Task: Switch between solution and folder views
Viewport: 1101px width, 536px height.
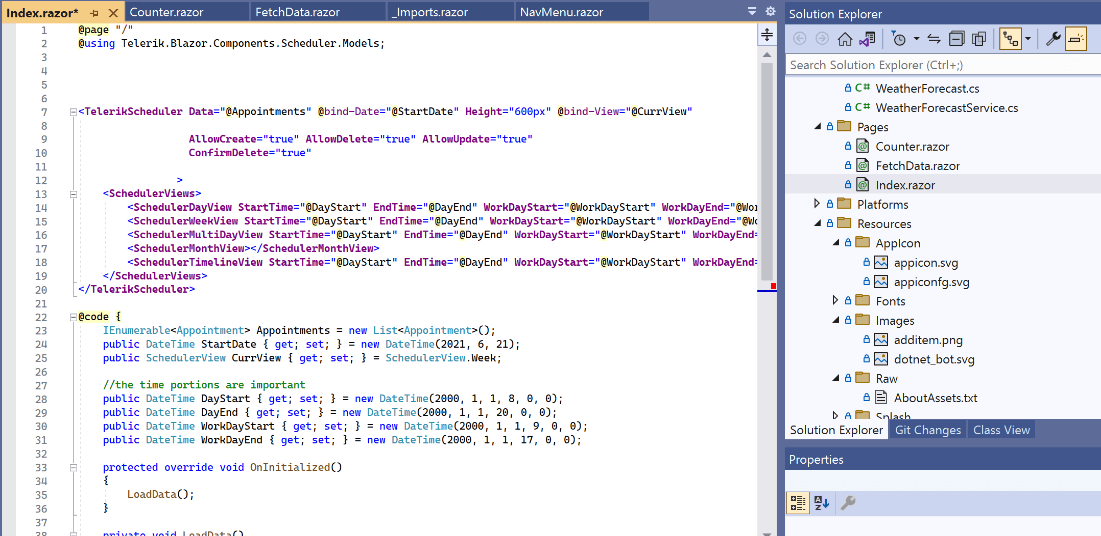Action: 867,39
